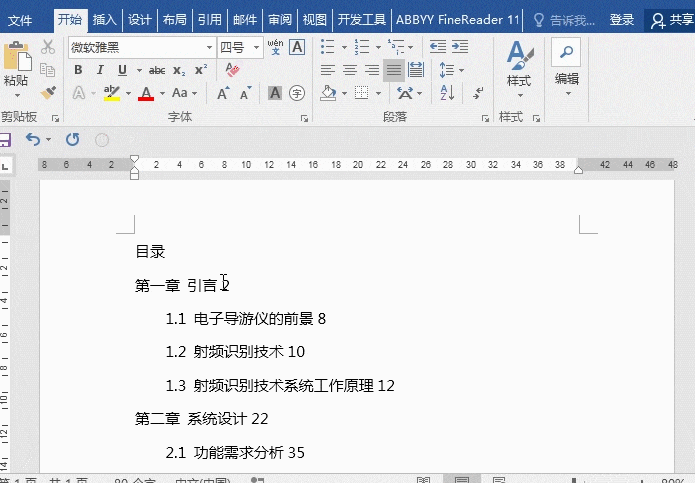Switch to the 布局 tab
Image resolution: width=695 pixels, height=483 pixels.
click(x=174, y=20)
